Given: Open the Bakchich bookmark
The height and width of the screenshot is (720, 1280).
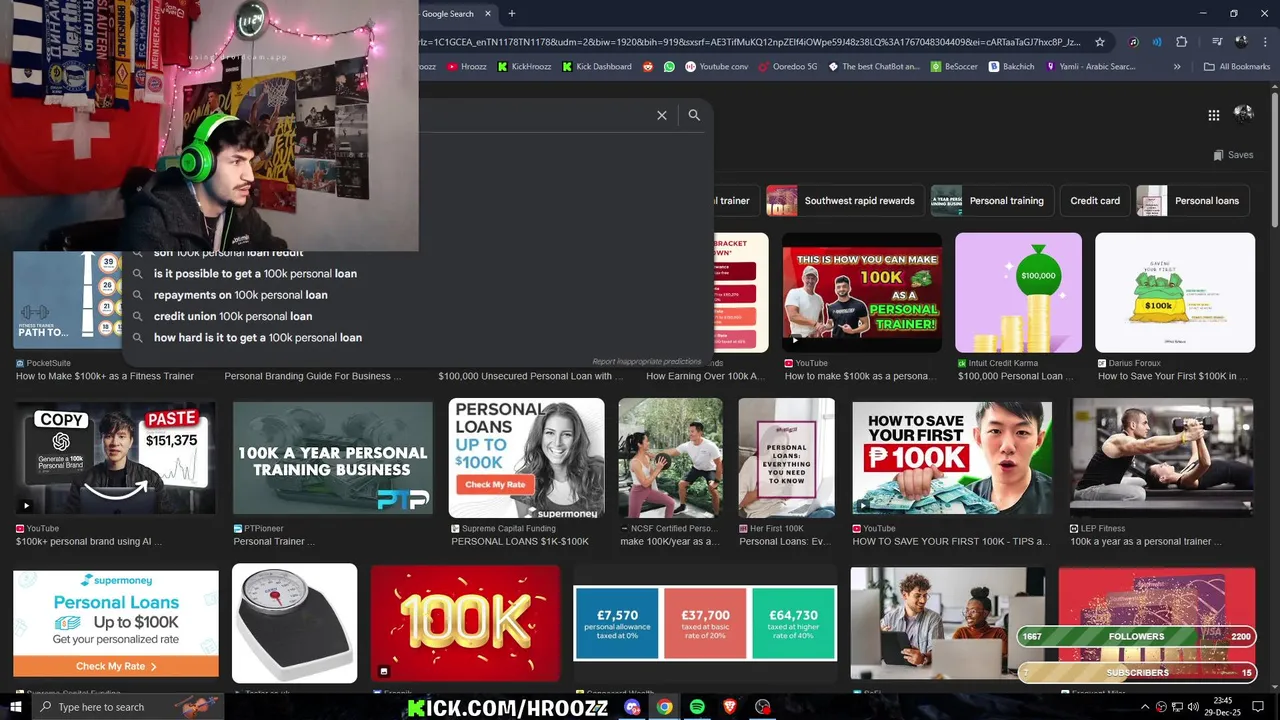Looking at the screenshot, I should tap(1011, 67).
